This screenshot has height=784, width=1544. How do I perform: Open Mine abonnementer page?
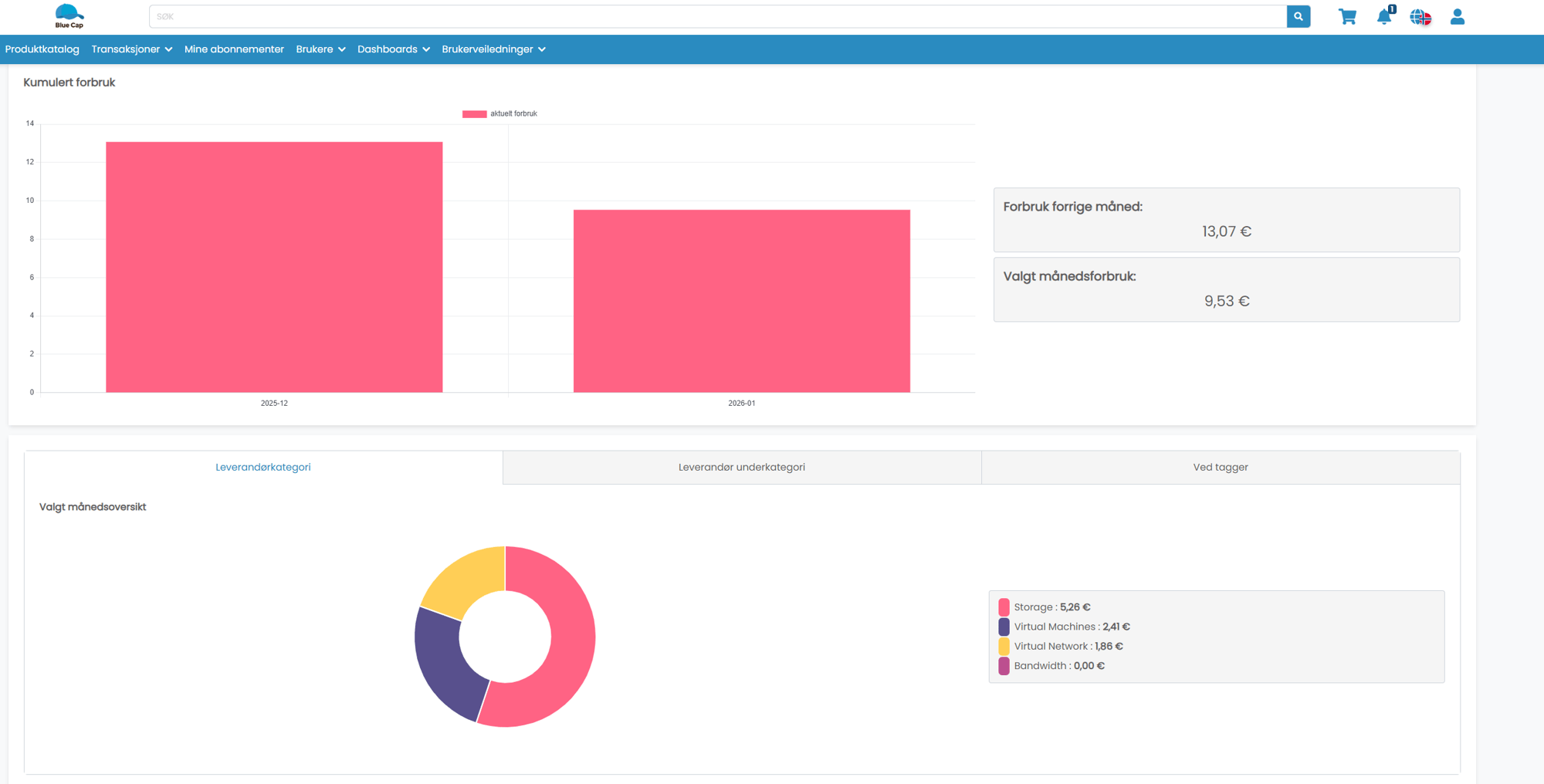234,49
